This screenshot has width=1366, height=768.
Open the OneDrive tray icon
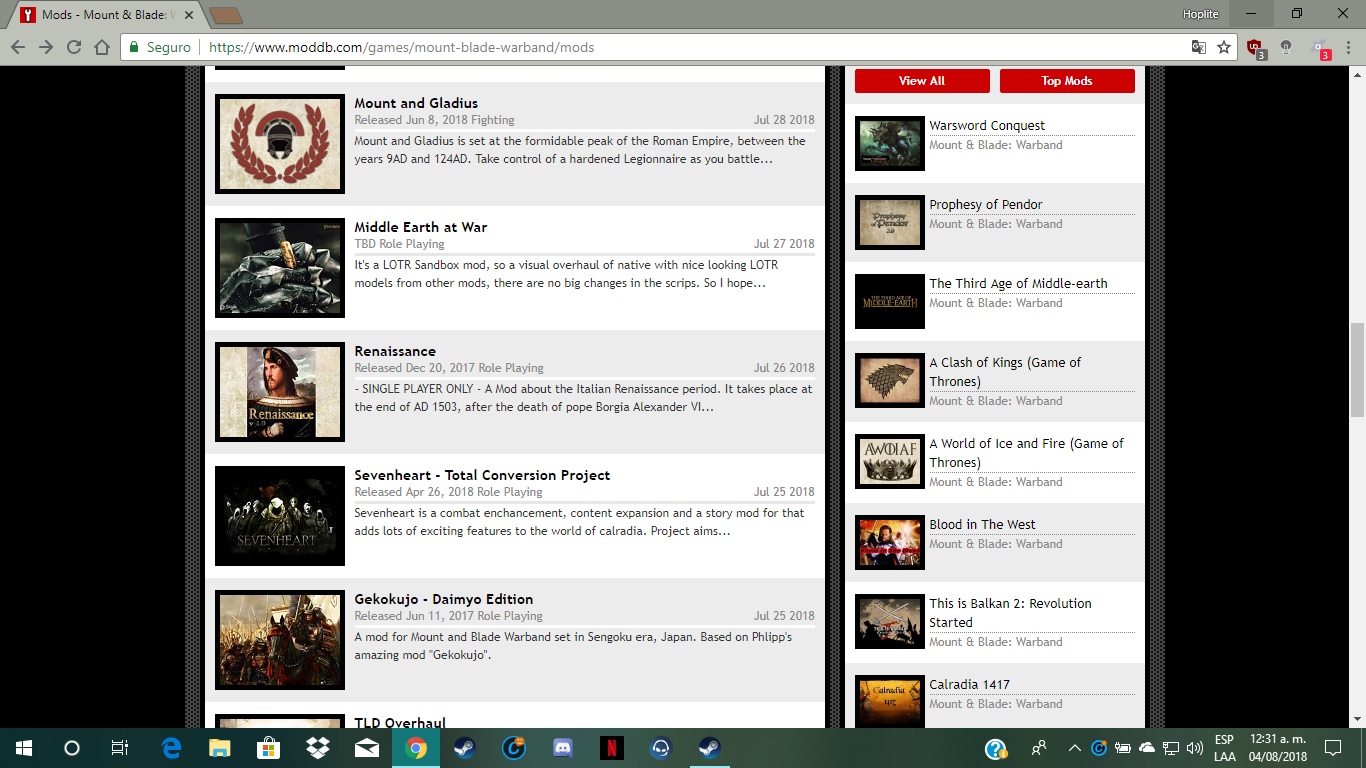[x=1146, y=748]
